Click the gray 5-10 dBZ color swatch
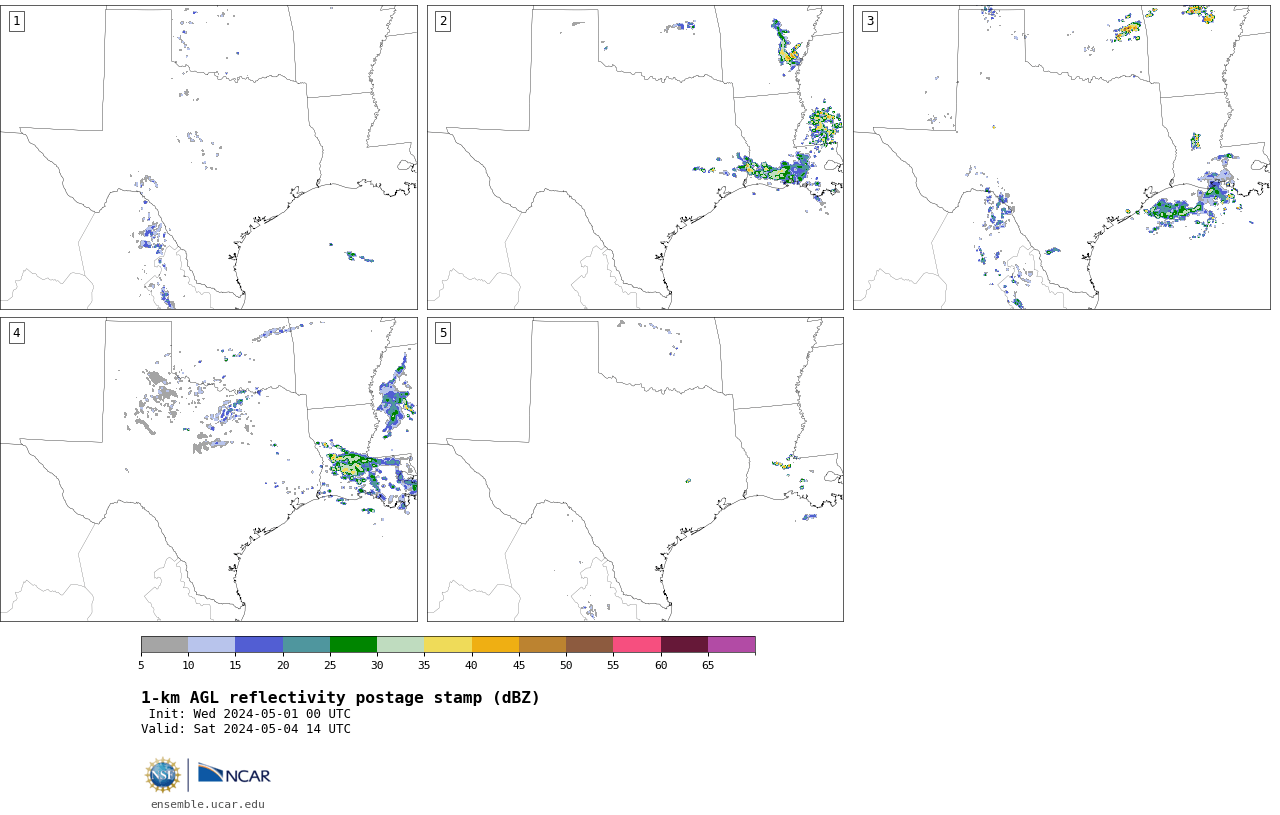Screen dimensions: 1280x815 pyautogui.click(x=164, y=645)
